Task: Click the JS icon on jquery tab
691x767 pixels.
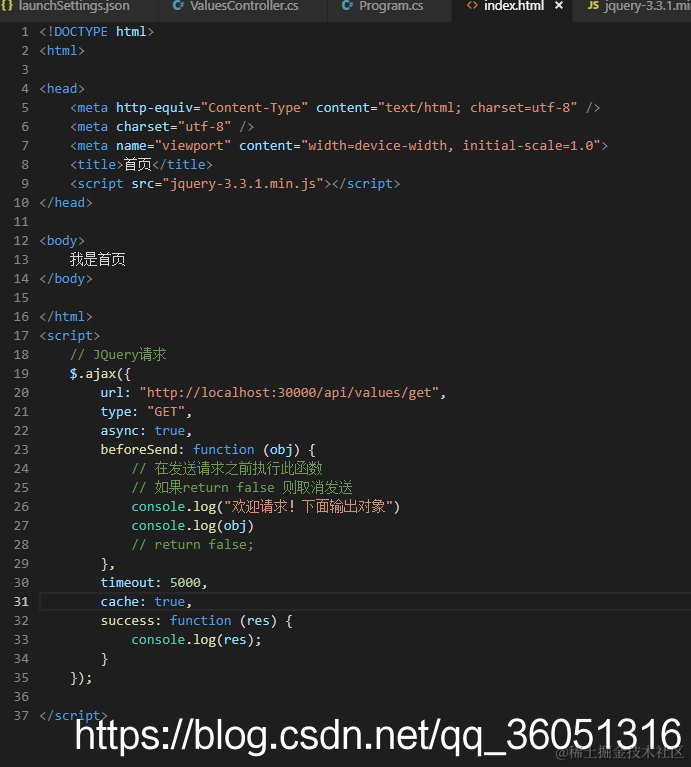Action: point(593,6)
